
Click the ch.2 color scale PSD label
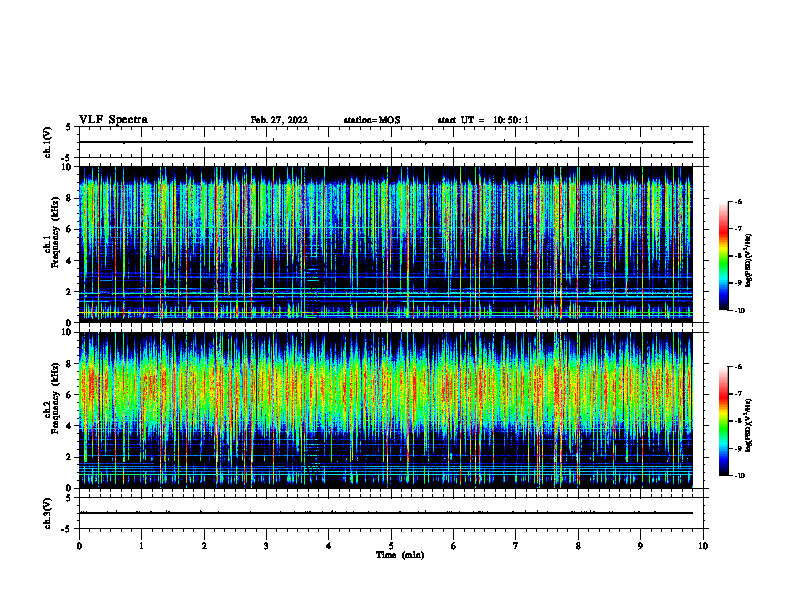point(749,425)
